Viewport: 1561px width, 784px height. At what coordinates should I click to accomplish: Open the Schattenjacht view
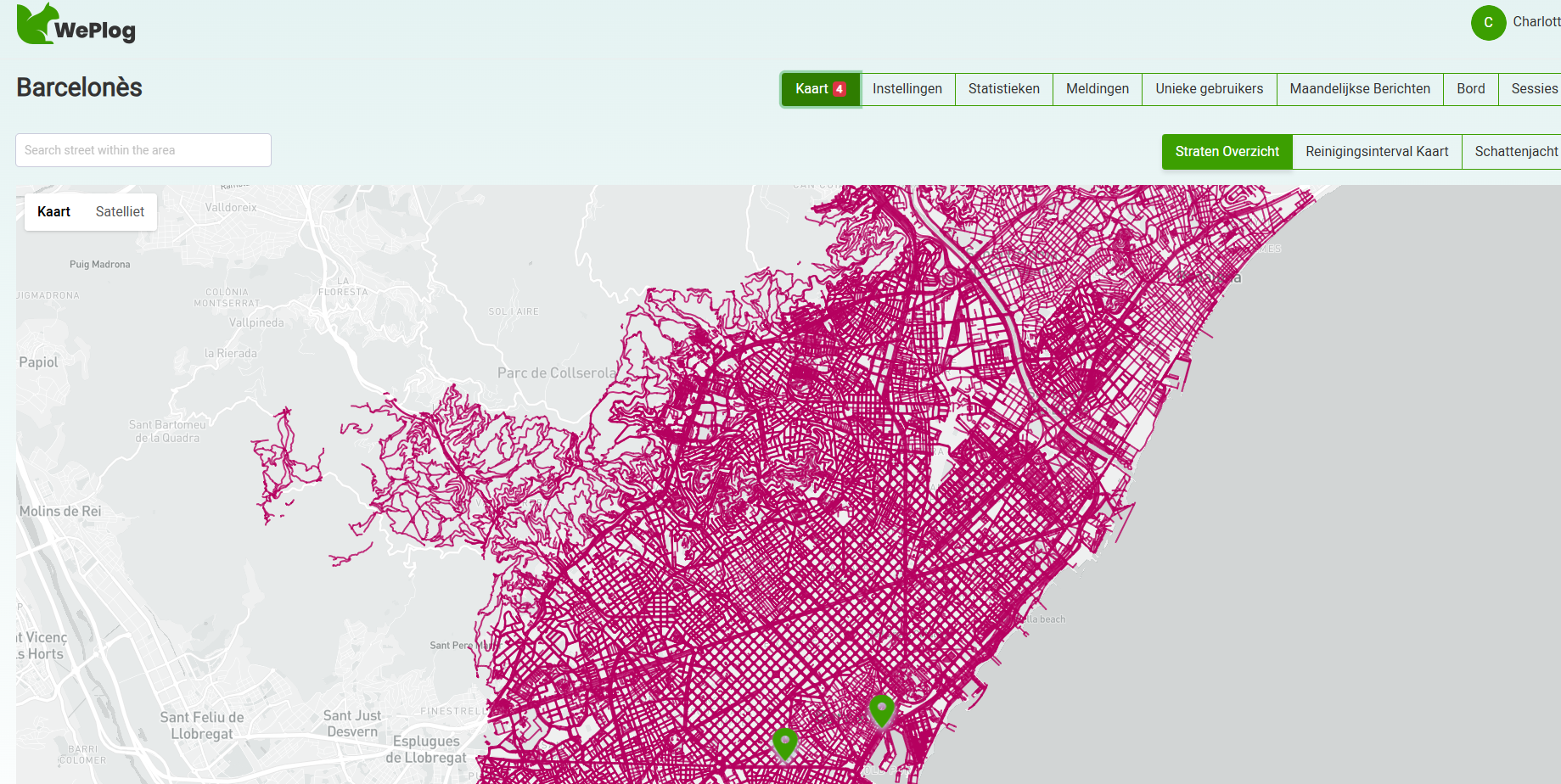tap(1515, 152)
